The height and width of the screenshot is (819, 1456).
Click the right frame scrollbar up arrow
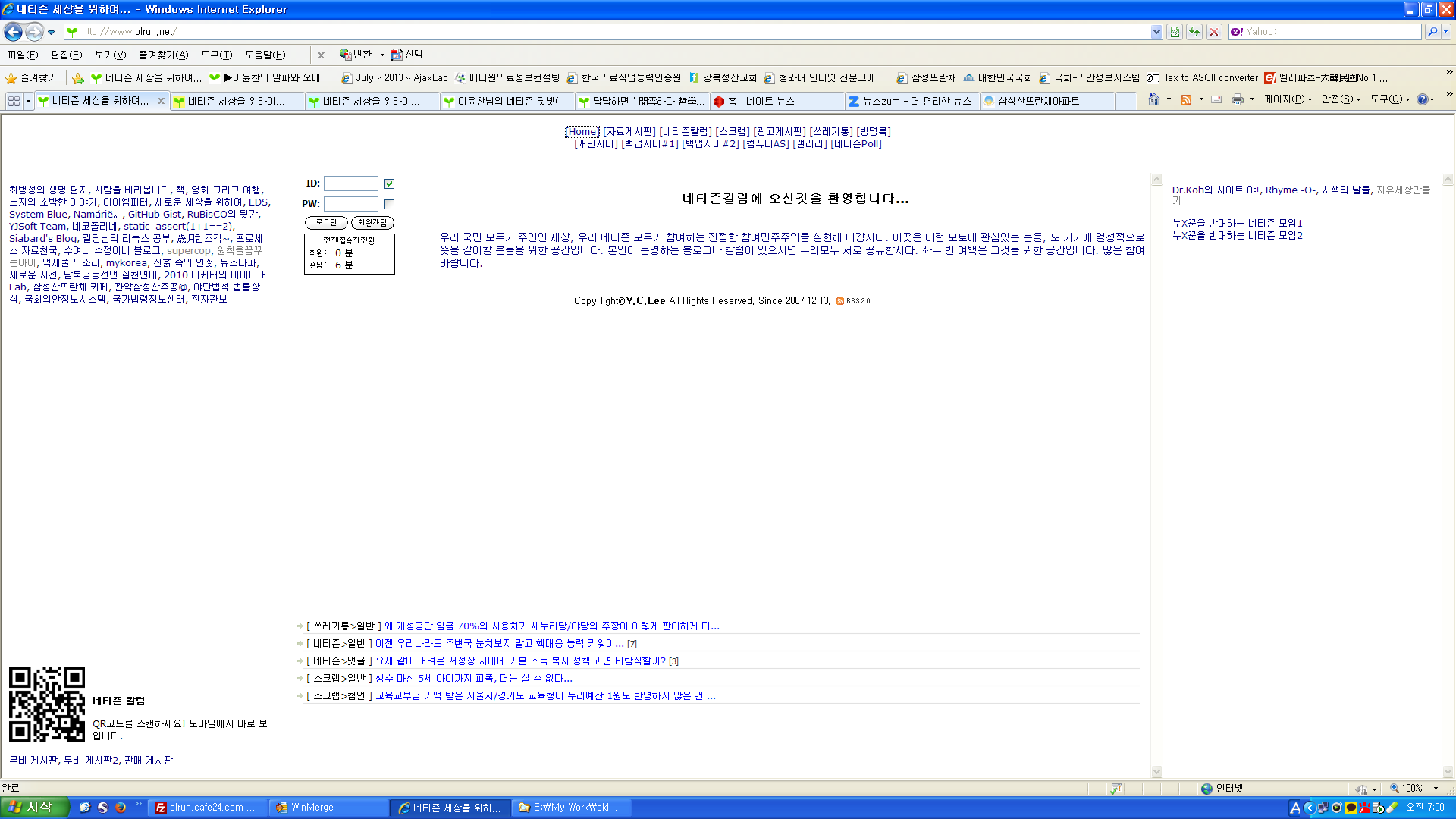click(1448, 180)
